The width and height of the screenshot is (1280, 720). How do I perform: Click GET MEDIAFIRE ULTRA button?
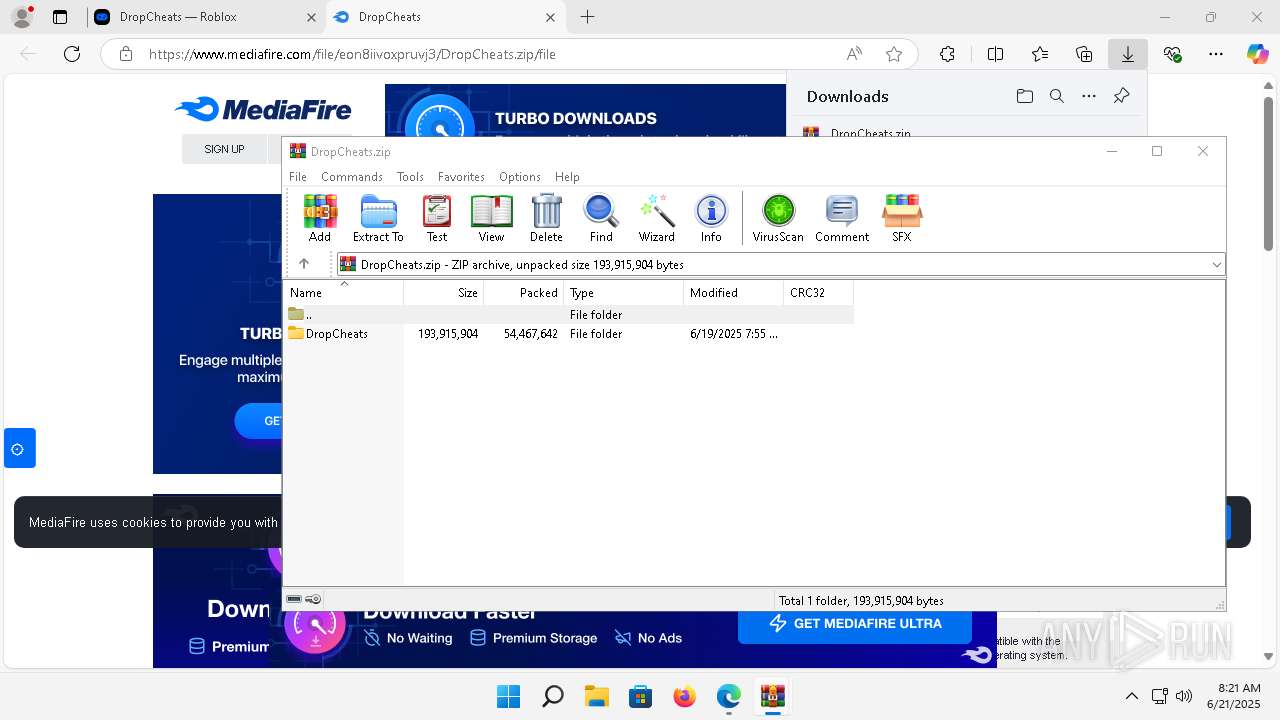tap(855, 623)
